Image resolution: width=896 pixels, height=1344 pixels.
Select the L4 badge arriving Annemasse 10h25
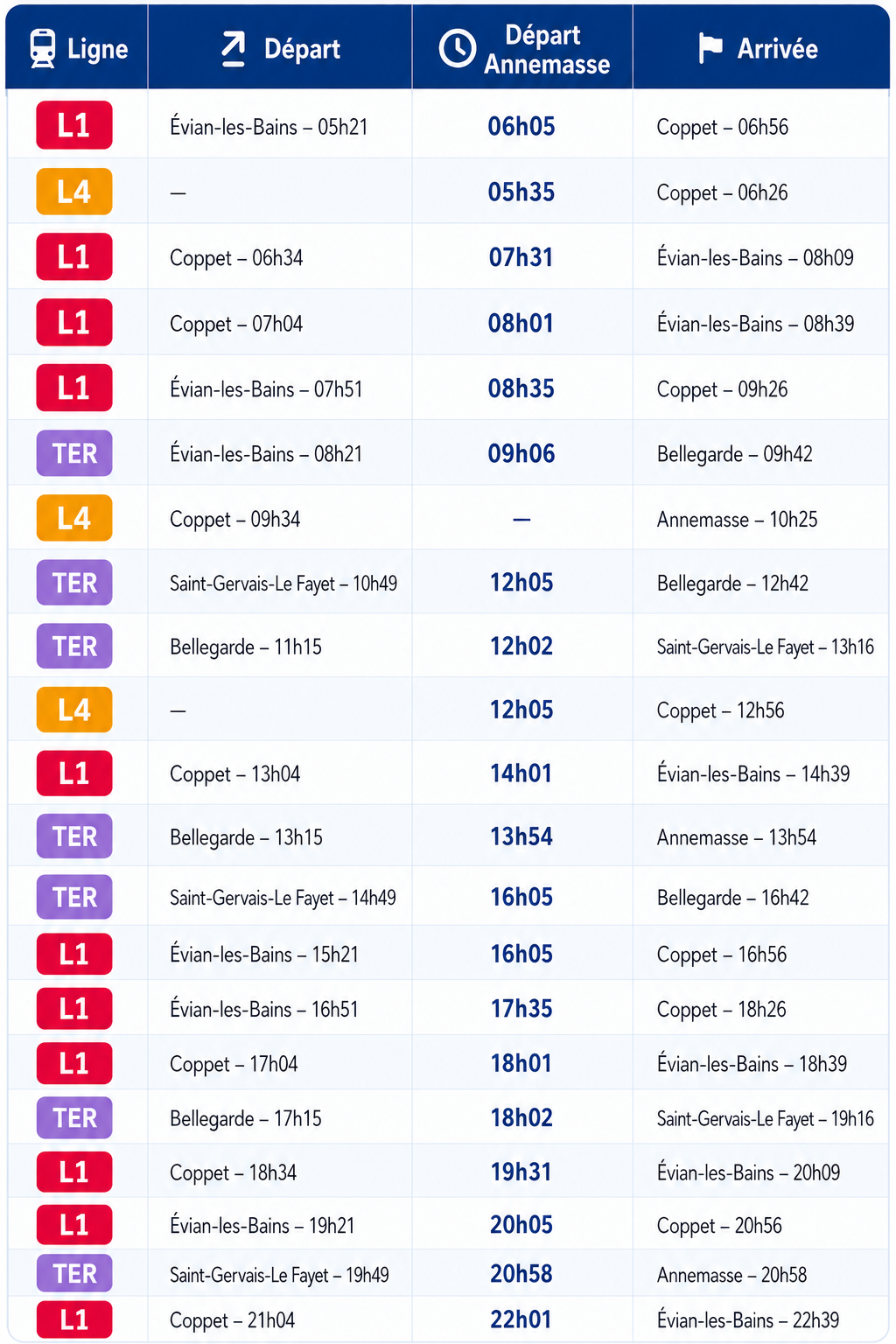coord(74,518)
